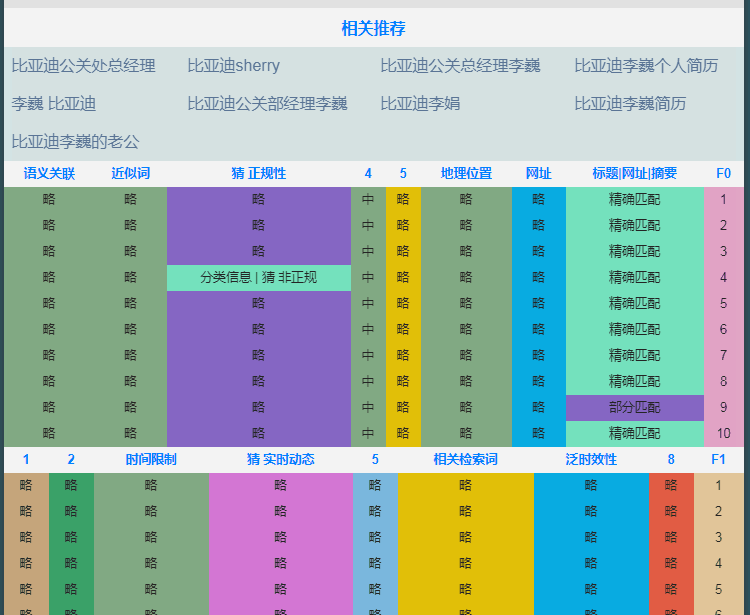Click the F0 column header
The image size is (750, 615).
(723, 174)
